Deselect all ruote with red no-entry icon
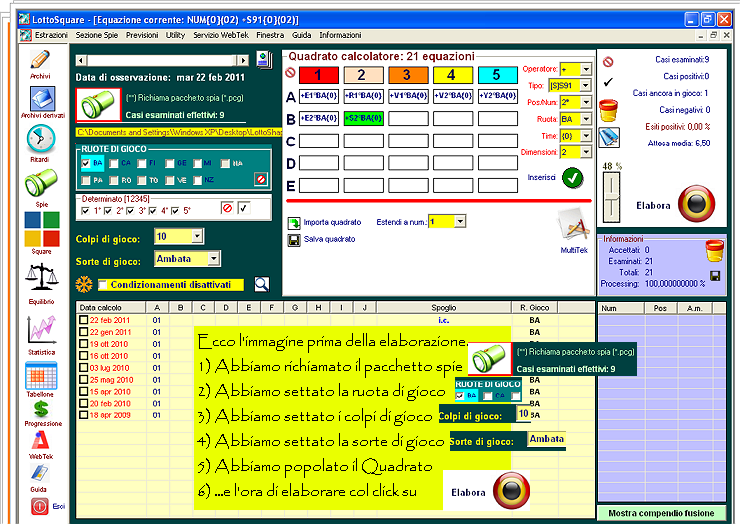 click(261, 179)
